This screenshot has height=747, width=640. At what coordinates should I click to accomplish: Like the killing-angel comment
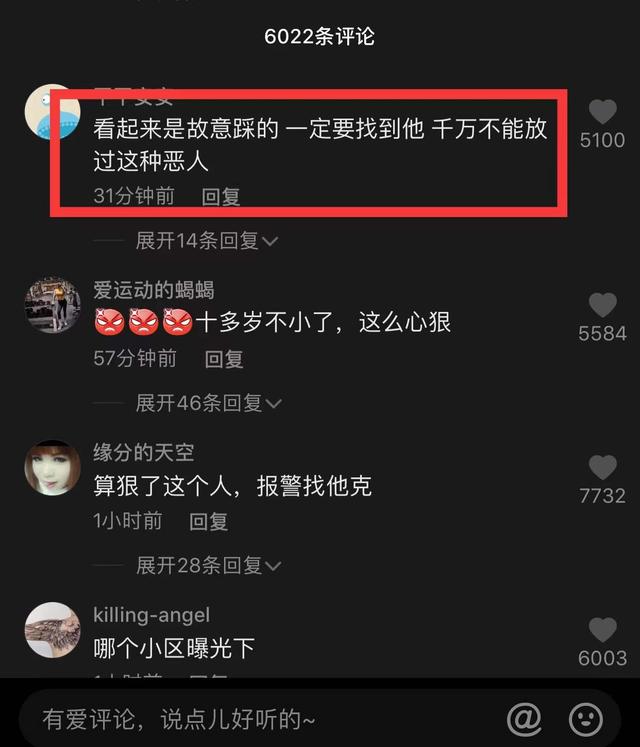[602, 630]
